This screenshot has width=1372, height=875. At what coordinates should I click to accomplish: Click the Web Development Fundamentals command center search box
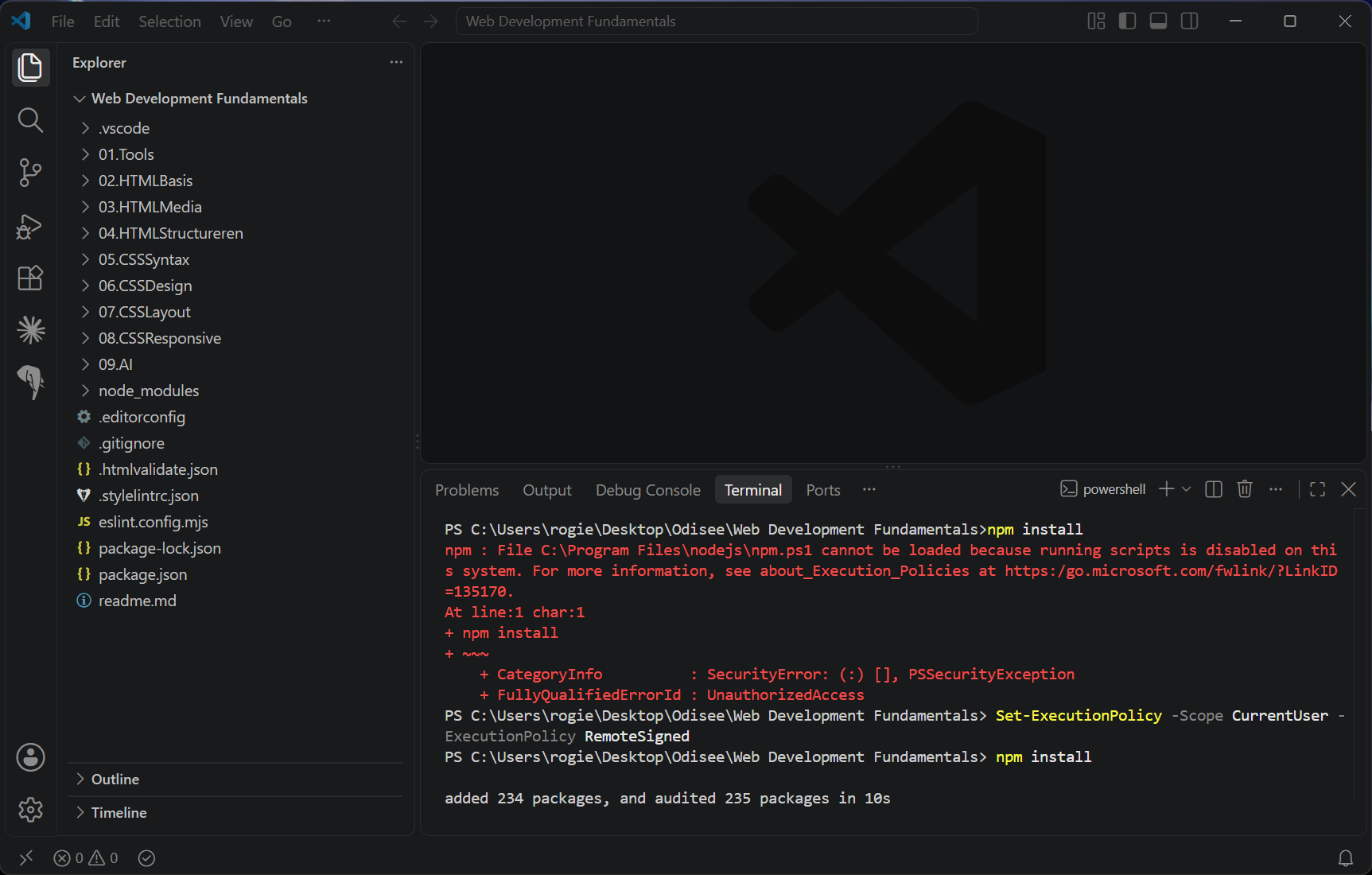717,21
